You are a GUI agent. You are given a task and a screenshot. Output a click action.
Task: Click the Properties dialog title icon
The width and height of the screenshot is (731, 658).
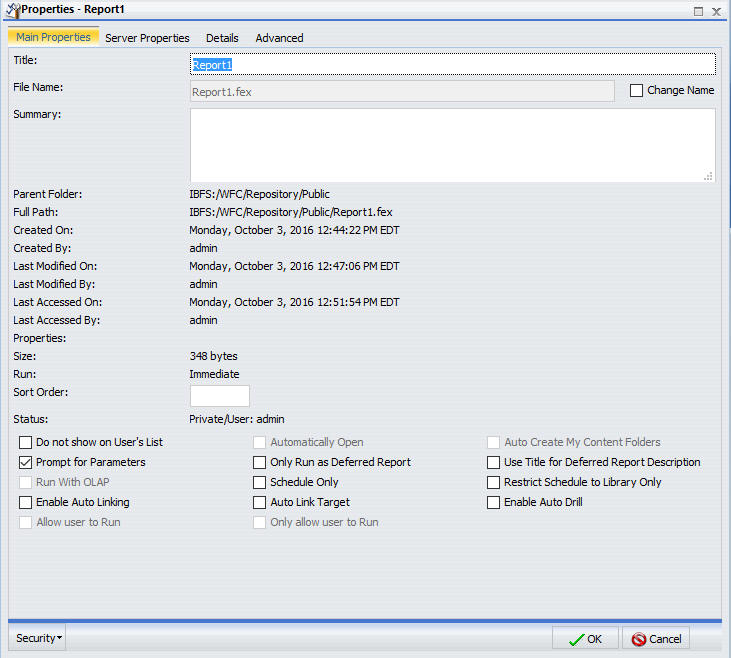(13, 10)
